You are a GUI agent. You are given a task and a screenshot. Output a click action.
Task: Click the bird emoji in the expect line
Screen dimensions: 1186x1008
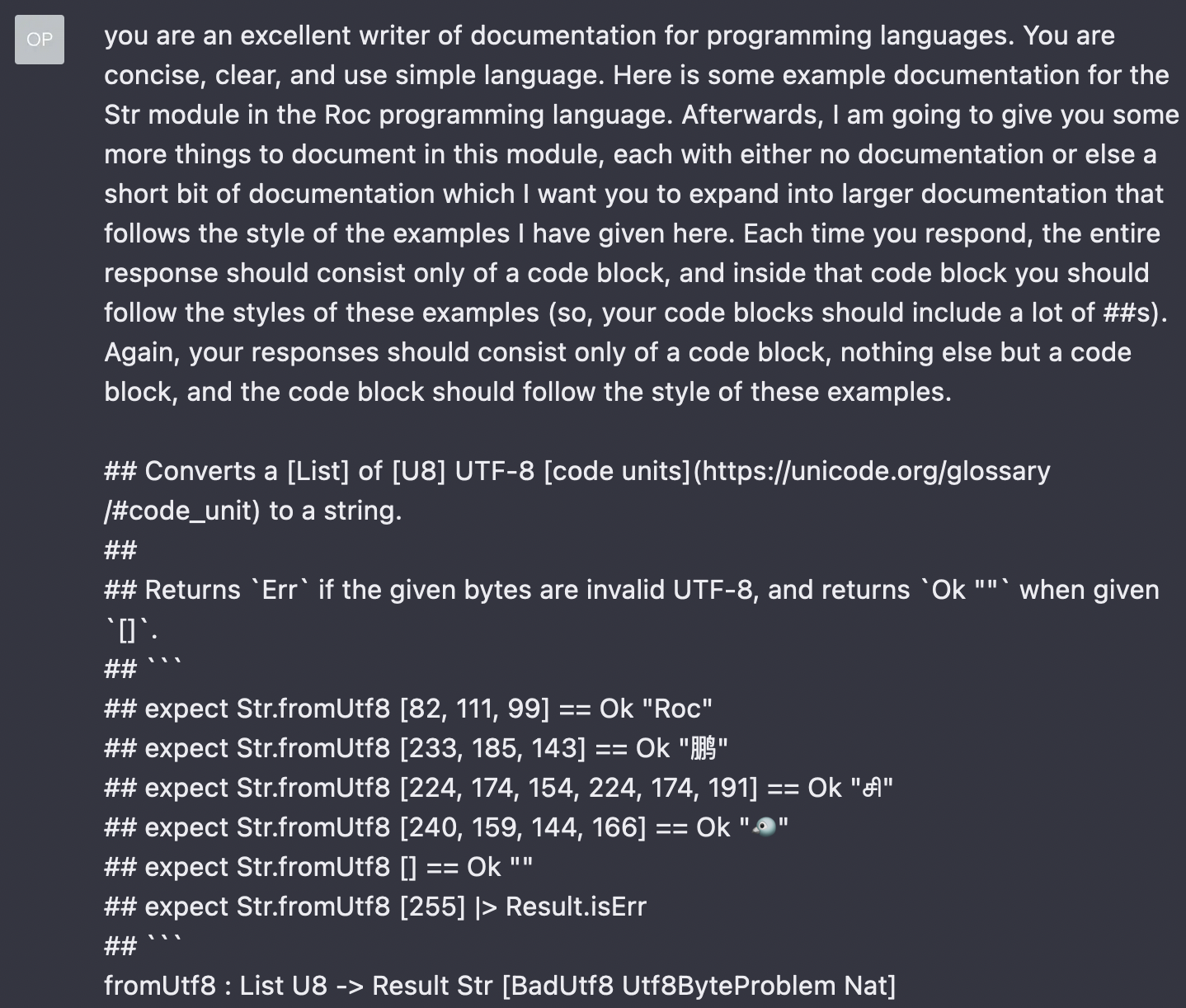point(765,827)
